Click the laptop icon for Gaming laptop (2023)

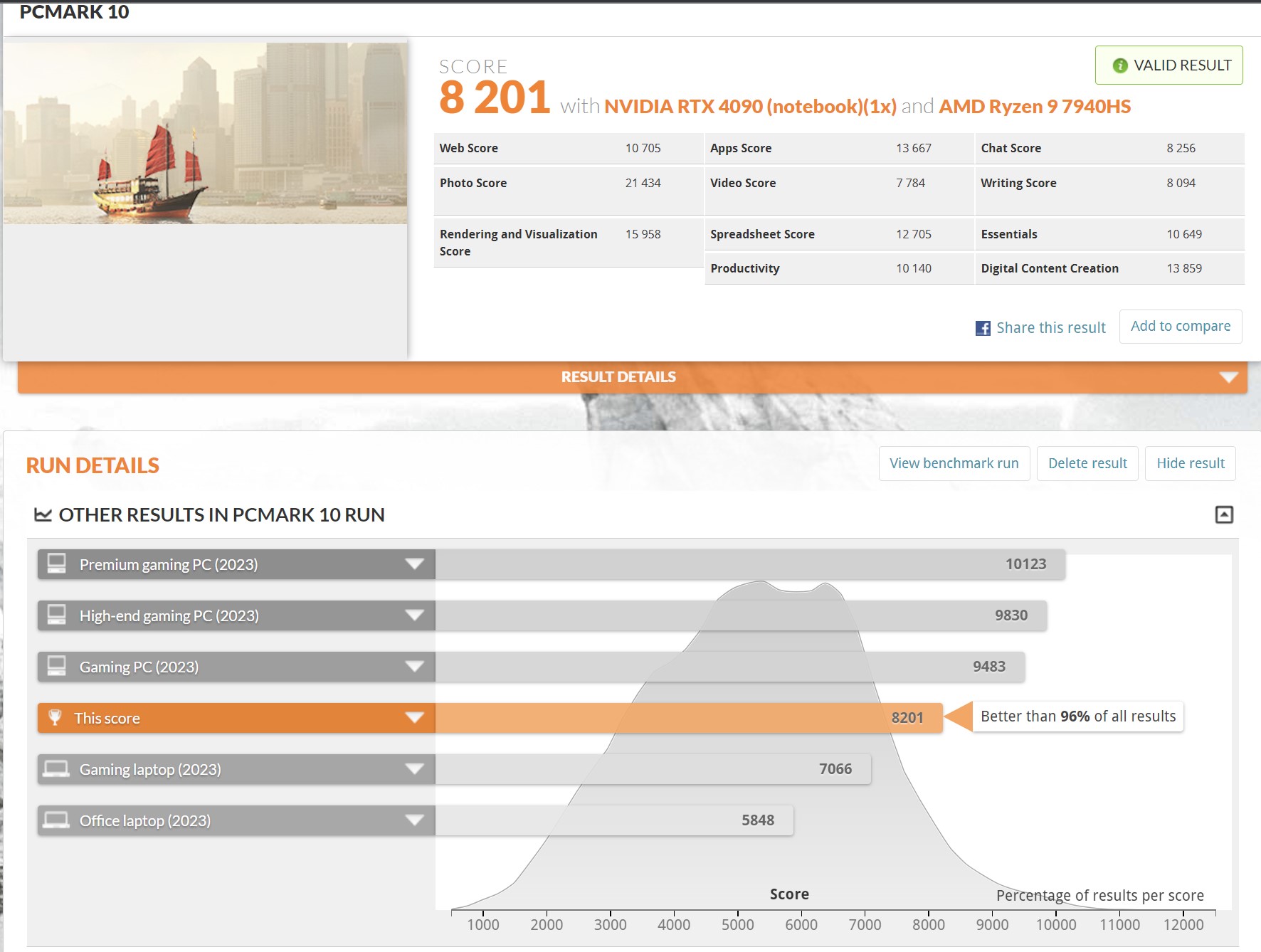click(56, 769)
